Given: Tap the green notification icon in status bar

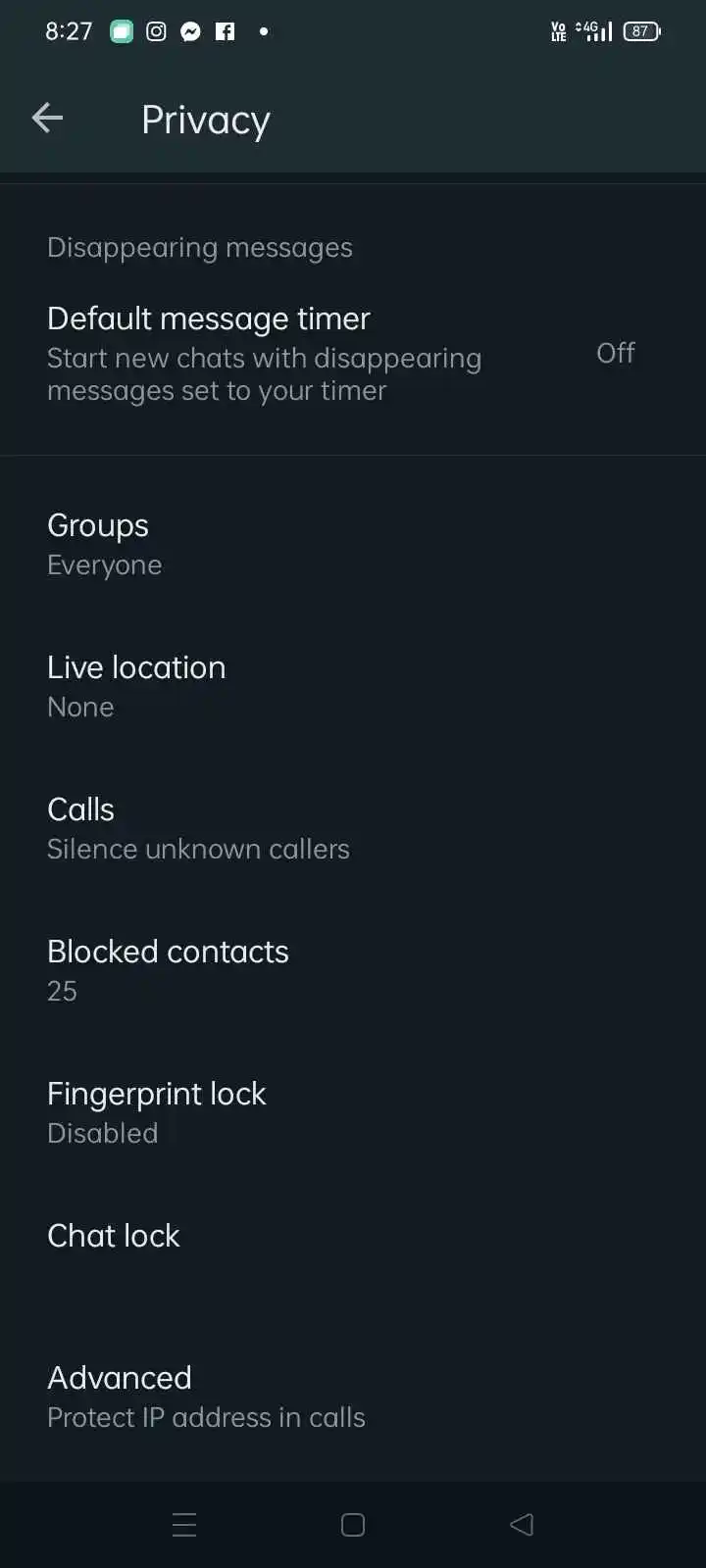Looking at the screenshot, I should (x=121, y=31).
